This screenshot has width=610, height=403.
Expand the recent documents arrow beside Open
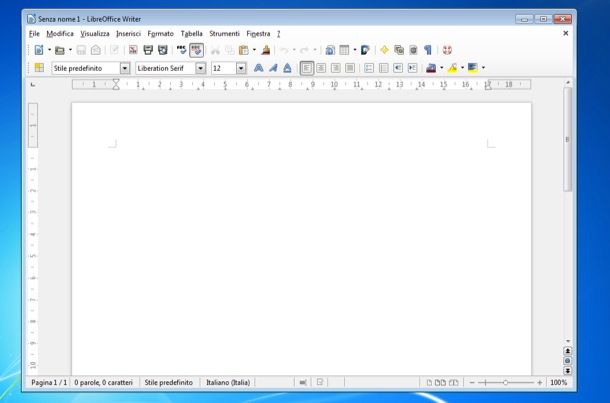pyautogui.click(x=70, y=50)
